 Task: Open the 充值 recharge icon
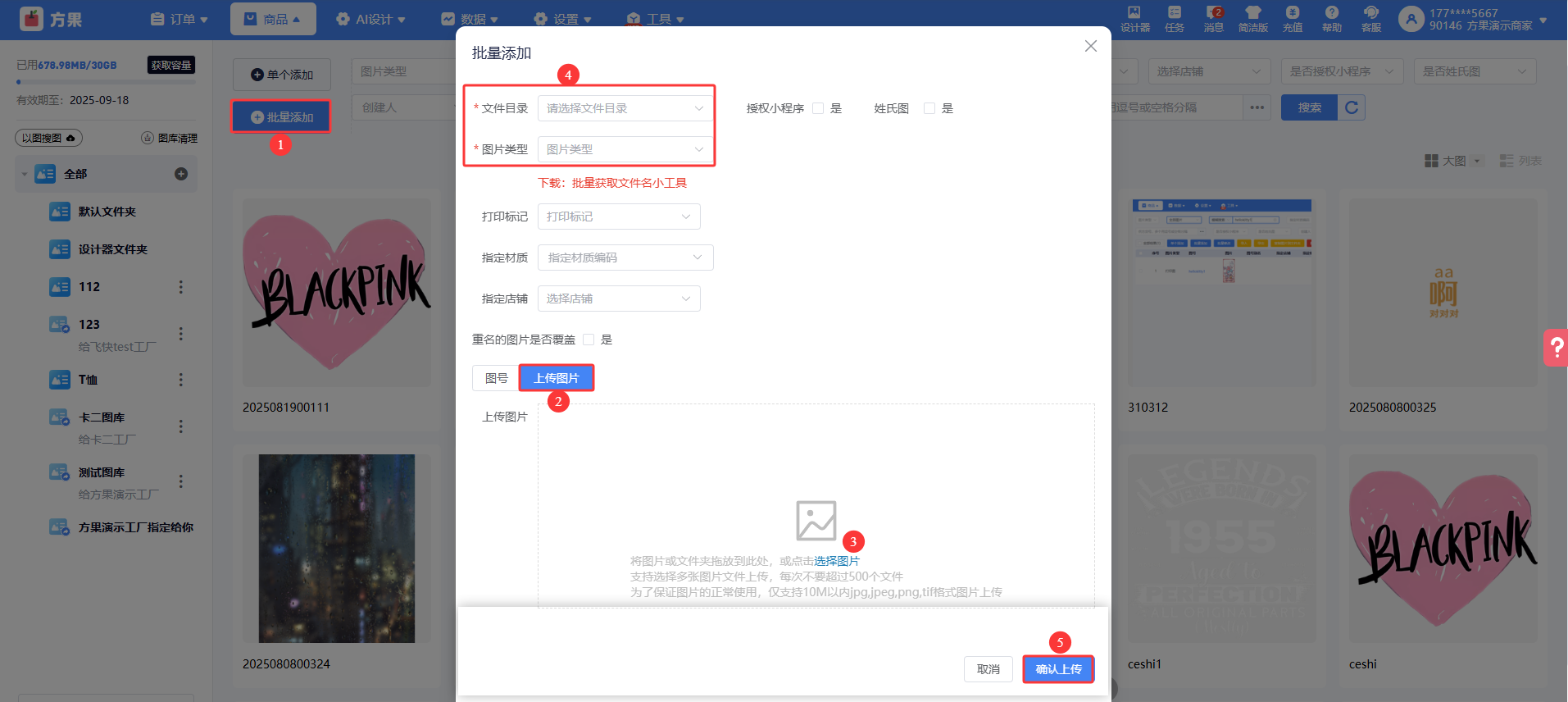pyautogui.click(x=1293, y=18)
